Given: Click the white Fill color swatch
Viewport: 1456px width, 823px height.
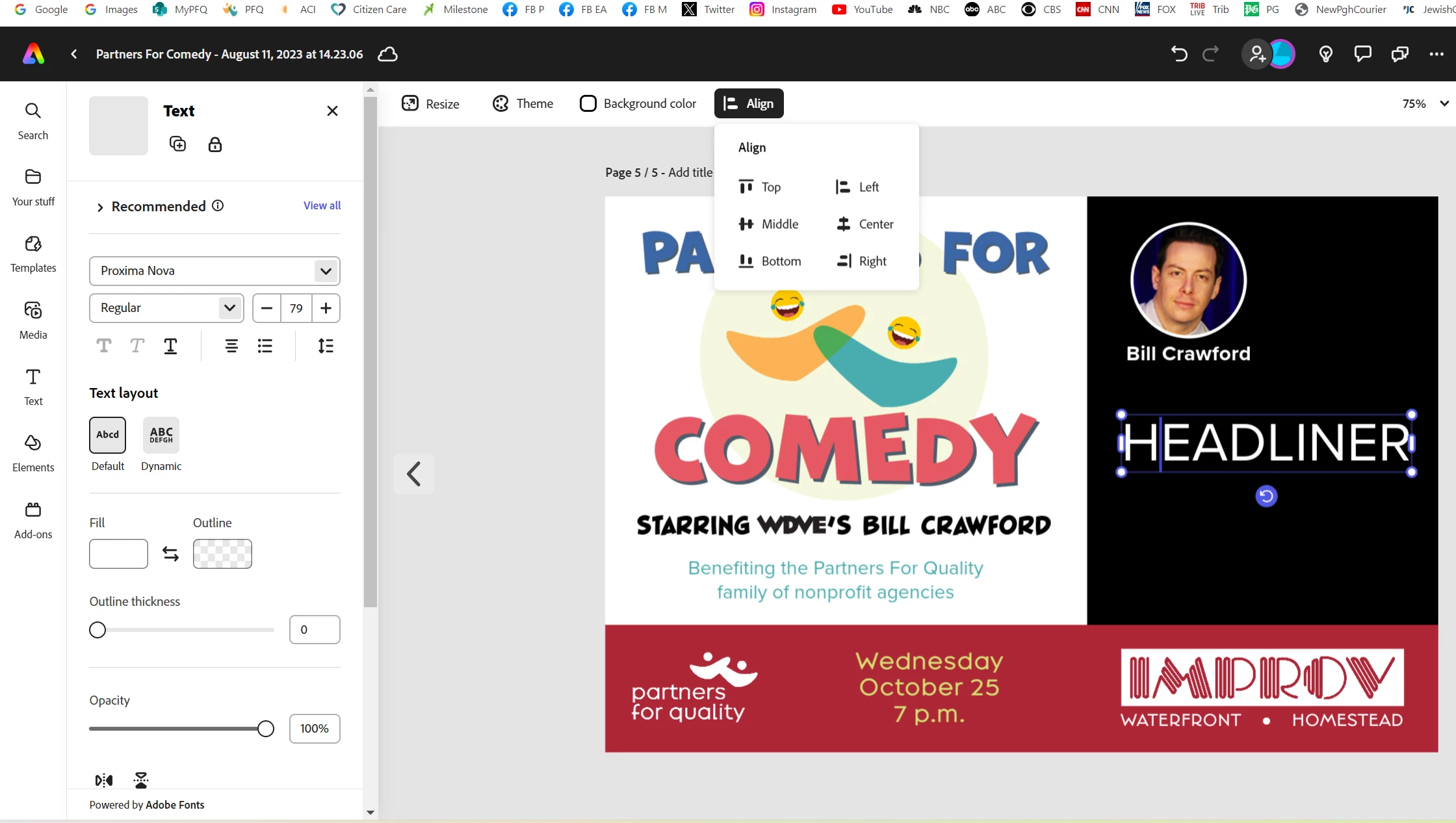Looking at the screenshot, I should [118, 554].
